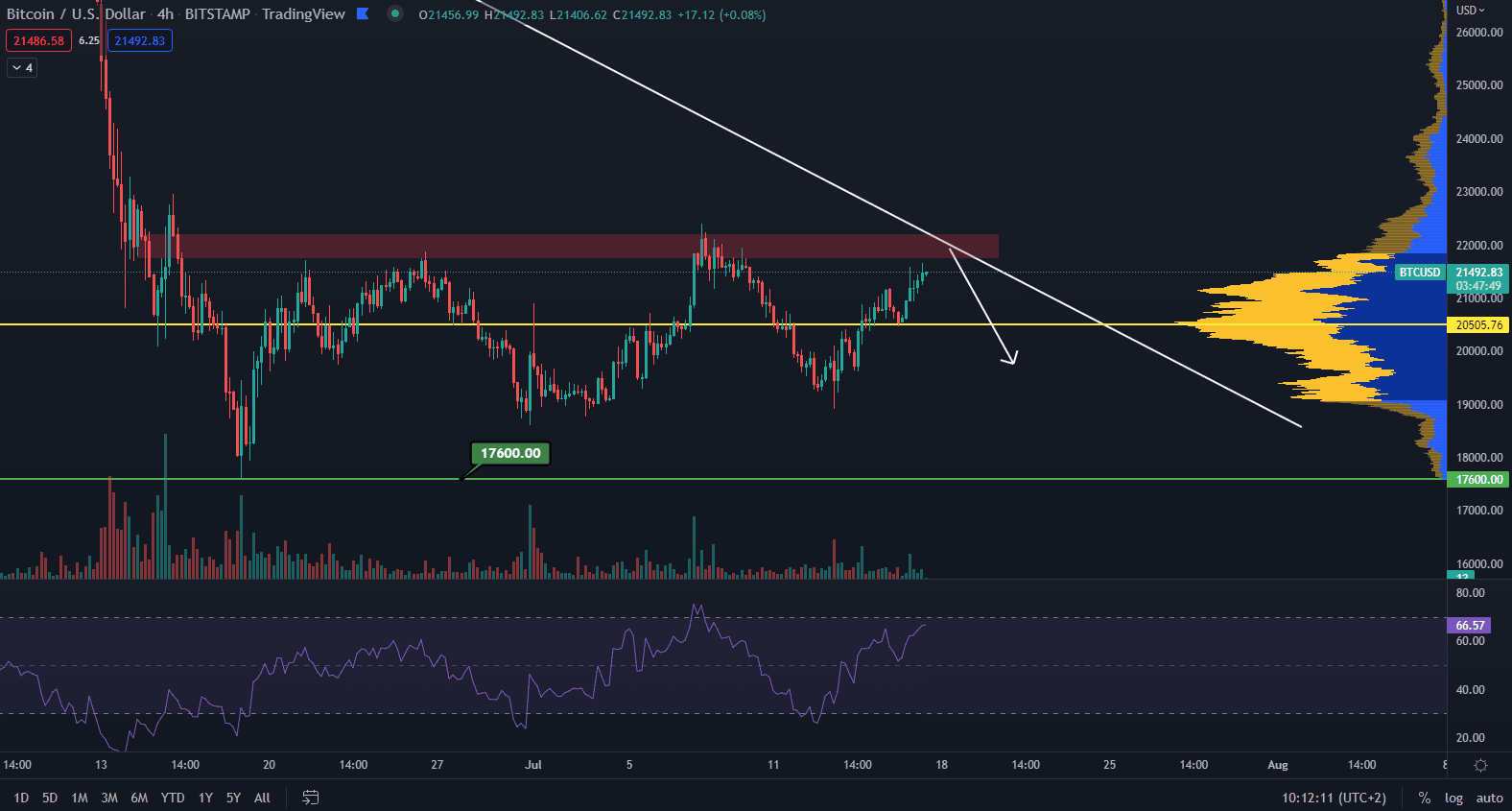Open timezone menu showing UTC+2
This screenshot has height=811, width=1512.
pos(1334,798)
